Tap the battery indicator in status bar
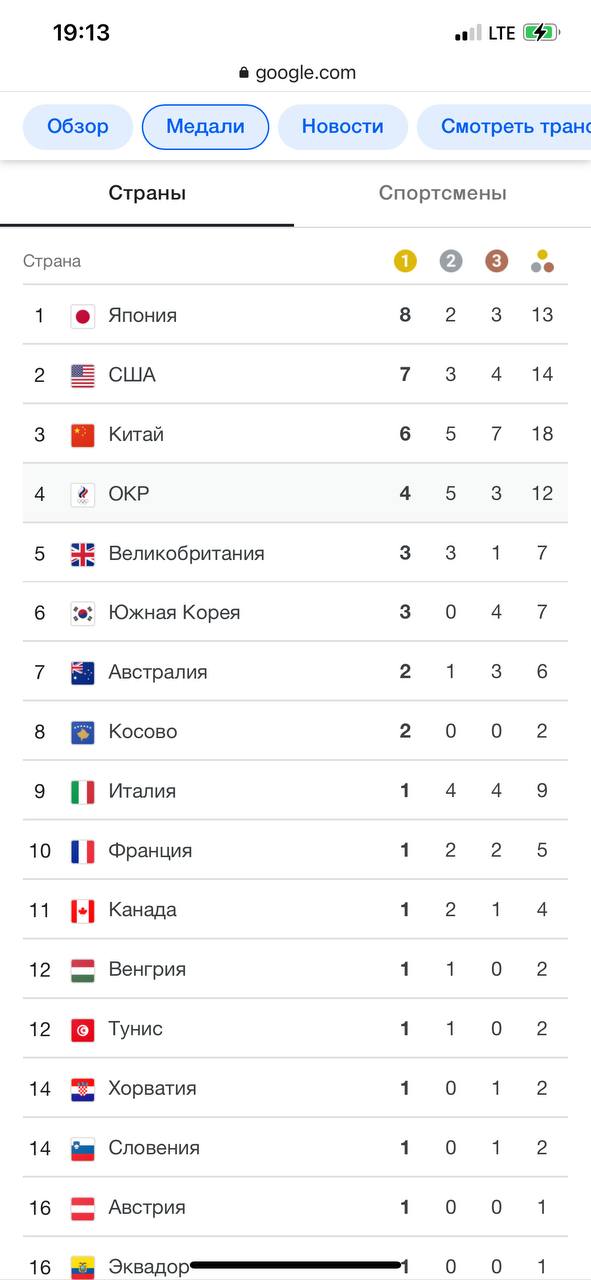Image resolution: width=591 pixels, height=1280 pixels. (542, 32)
